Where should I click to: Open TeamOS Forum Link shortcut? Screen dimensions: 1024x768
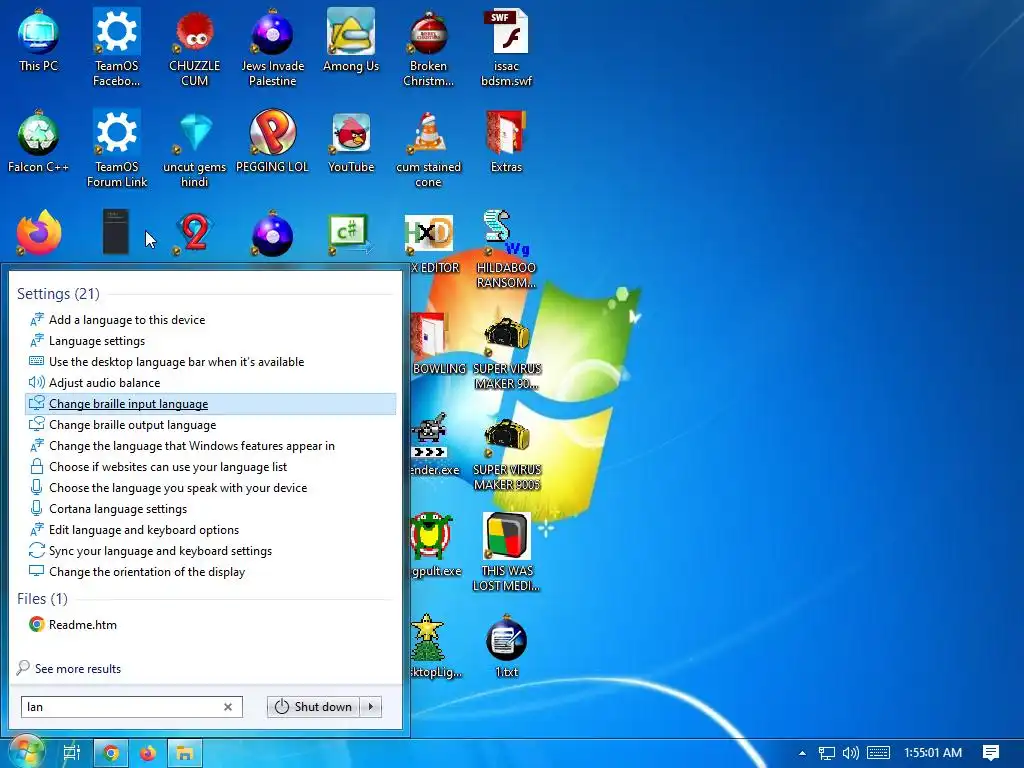116,148
